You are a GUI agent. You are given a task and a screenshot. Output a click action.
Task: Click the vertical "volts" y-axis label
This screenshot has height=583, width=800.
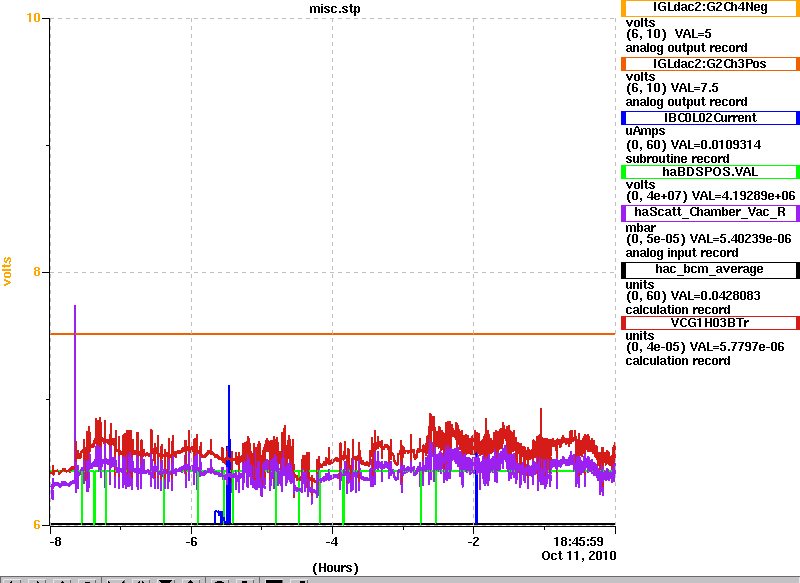[7, 271]
